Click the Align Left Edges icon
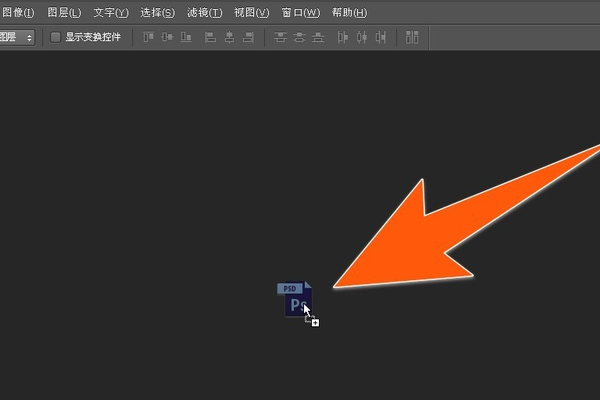 pos(210,37)
